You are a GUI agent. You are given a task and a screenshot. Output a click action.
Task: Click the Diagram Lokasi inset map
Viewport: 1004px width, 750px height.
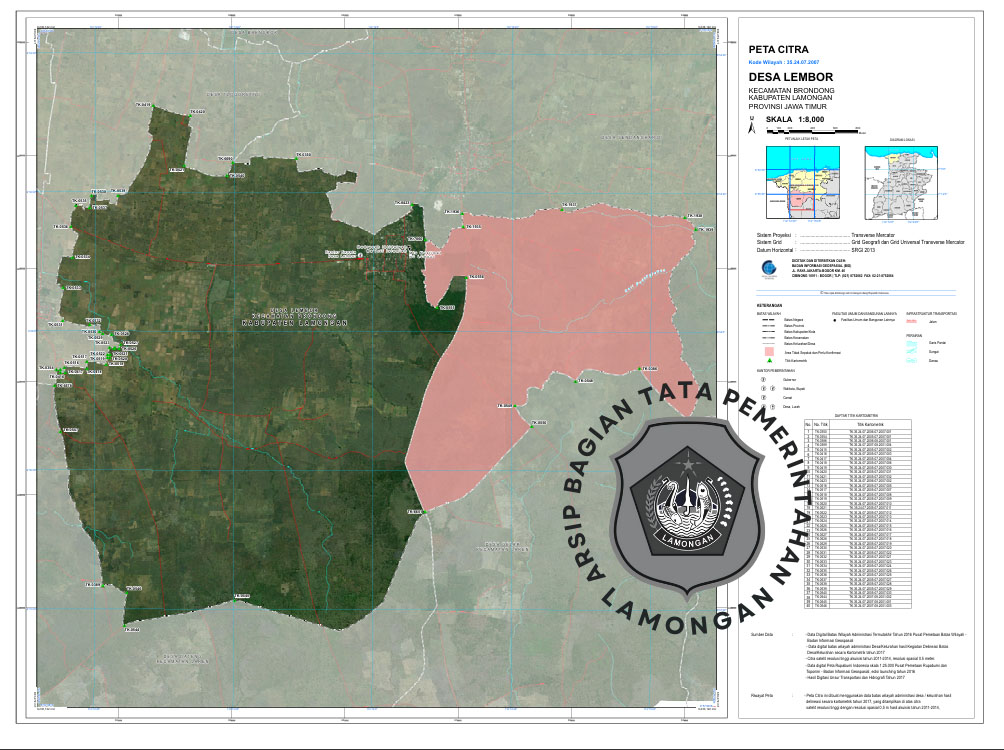tap(903, 185)
